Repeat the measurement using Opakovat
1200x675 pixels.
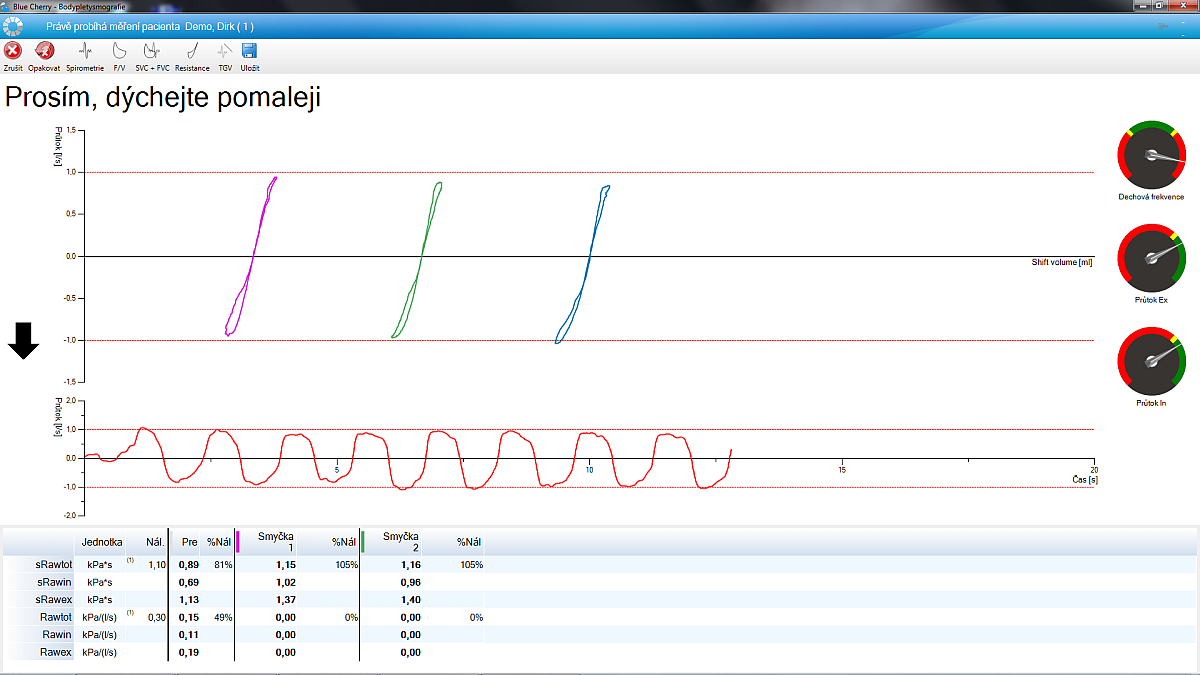tap(44, 53)
